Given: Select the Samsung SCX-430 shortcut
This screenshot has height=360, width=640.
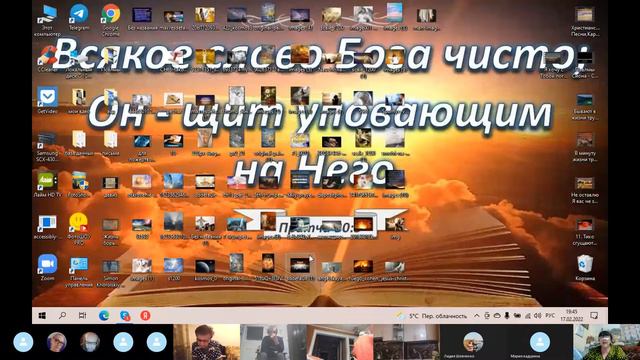Looking at the screenshot, I should tap(47, 146).
